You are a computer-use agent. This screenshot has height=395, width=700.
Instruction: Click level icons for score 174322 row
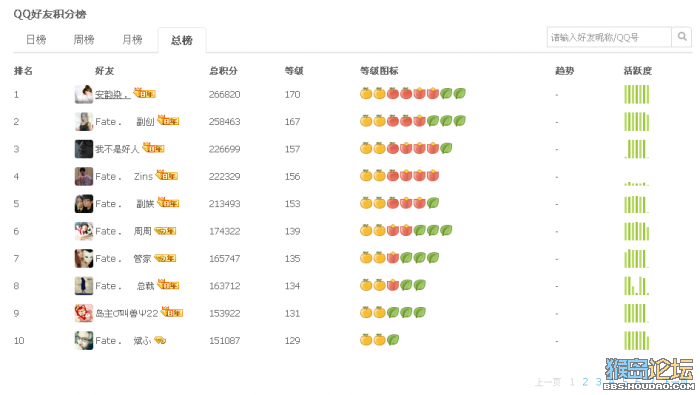[x=406, y=230]
